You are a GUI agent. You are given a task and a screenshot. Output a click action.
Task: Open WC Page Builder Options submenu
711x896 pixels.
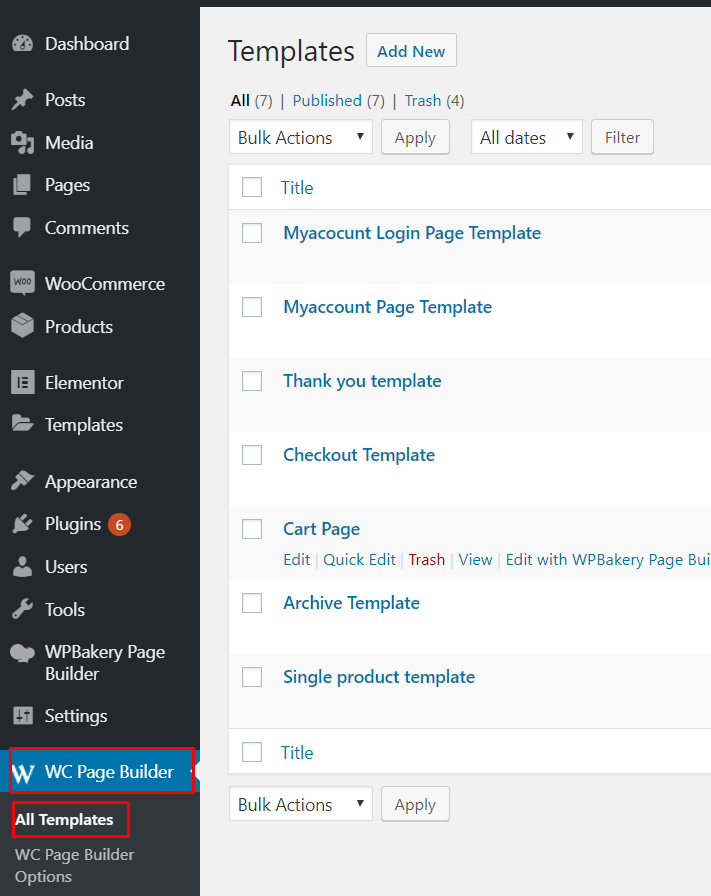tap(74, 865)
